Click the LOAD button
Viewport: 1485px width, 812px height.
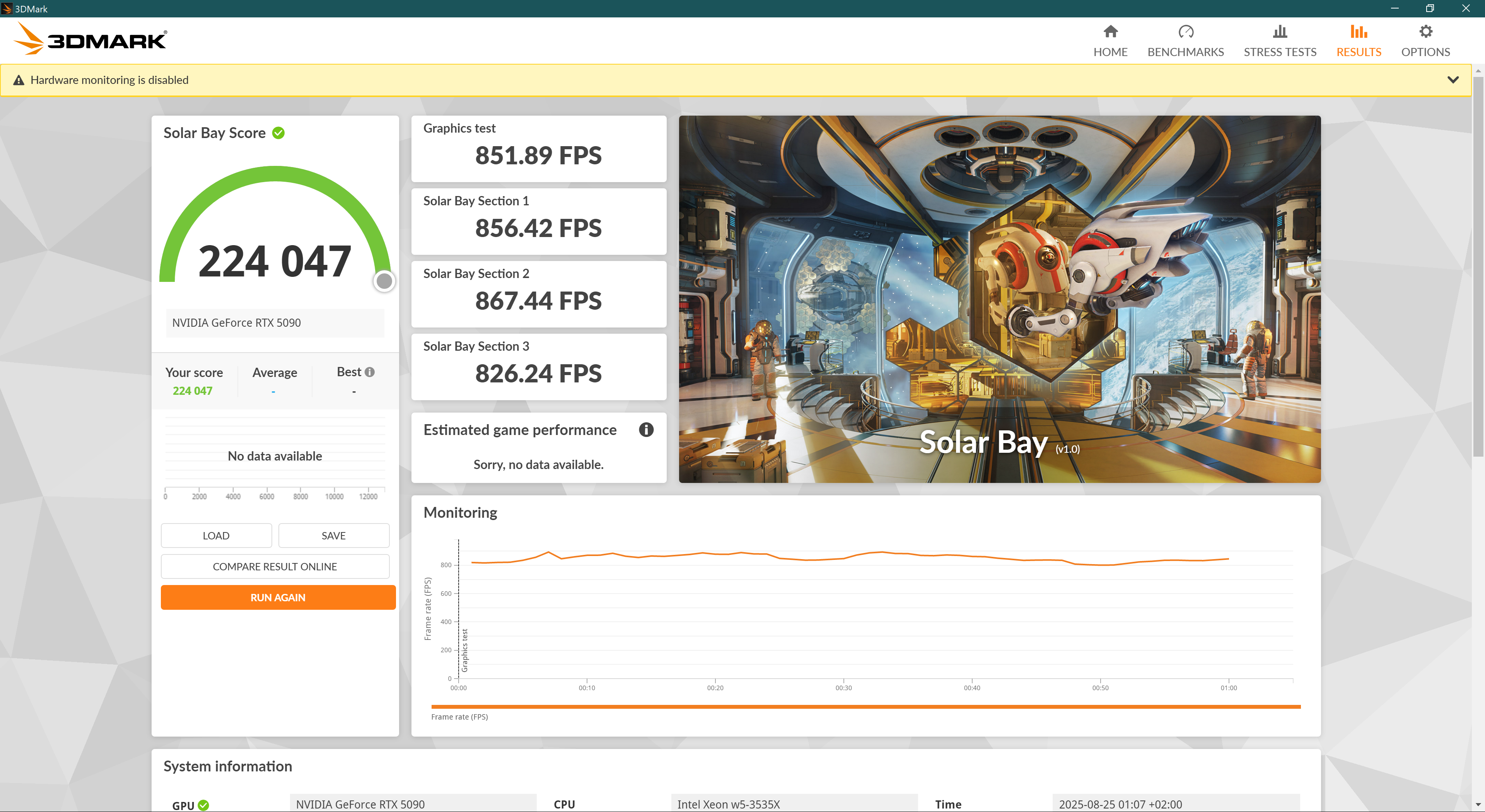[216, 536]
